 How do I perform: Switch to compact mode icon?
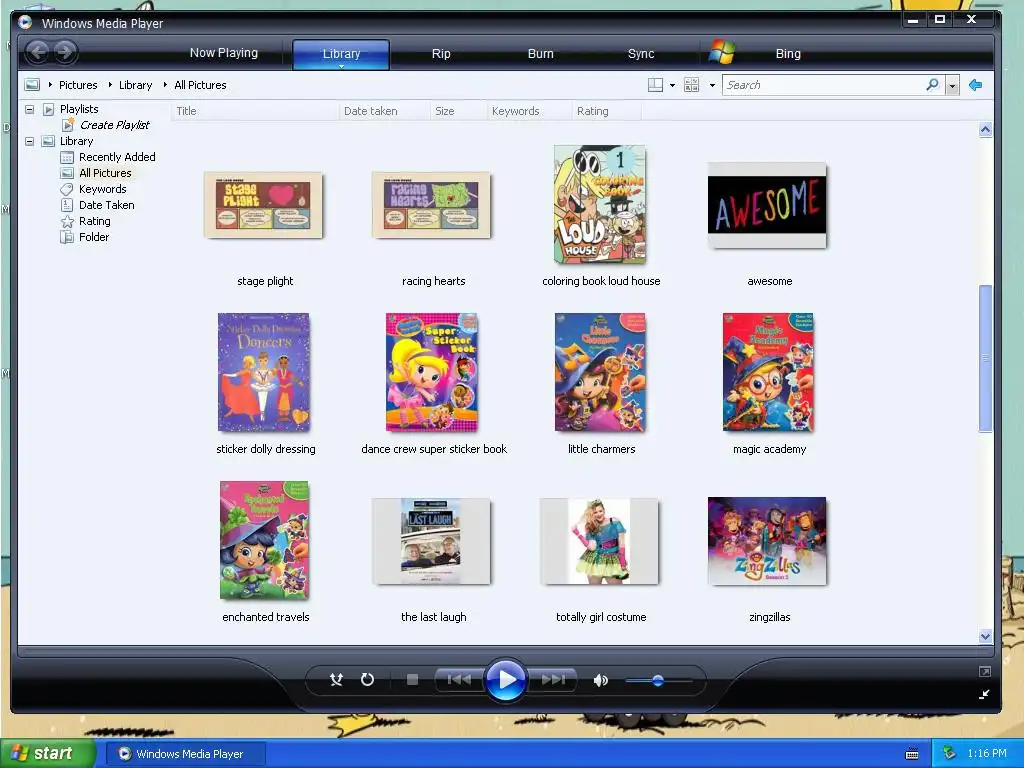[985, 694]
